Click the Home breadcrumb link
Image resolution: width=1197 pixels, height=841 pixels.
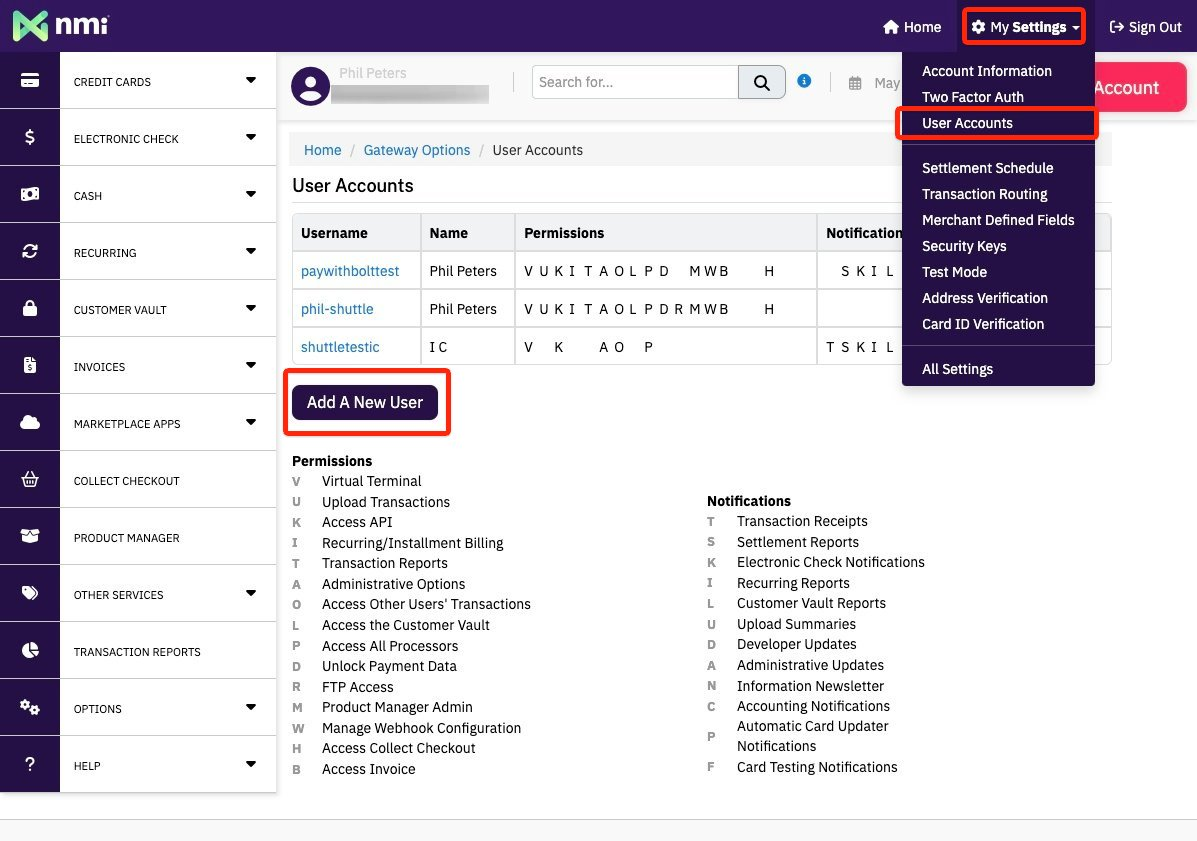pos(322,150)
